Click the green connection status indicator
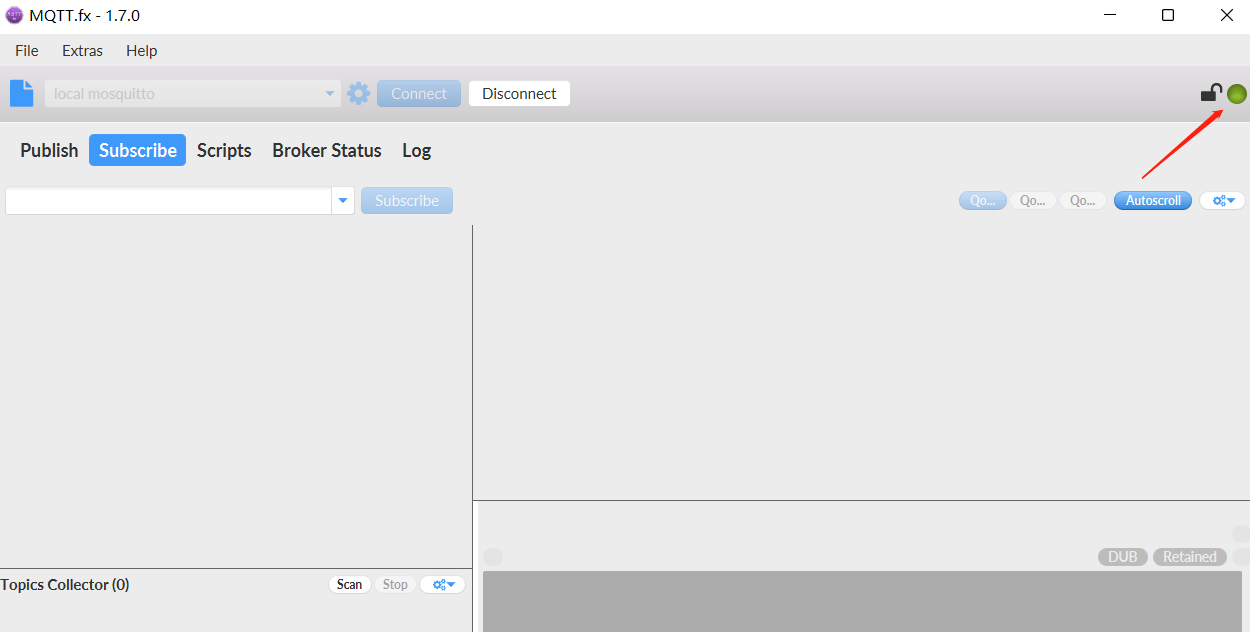Screen dimensions: 1250x632 1237,94
